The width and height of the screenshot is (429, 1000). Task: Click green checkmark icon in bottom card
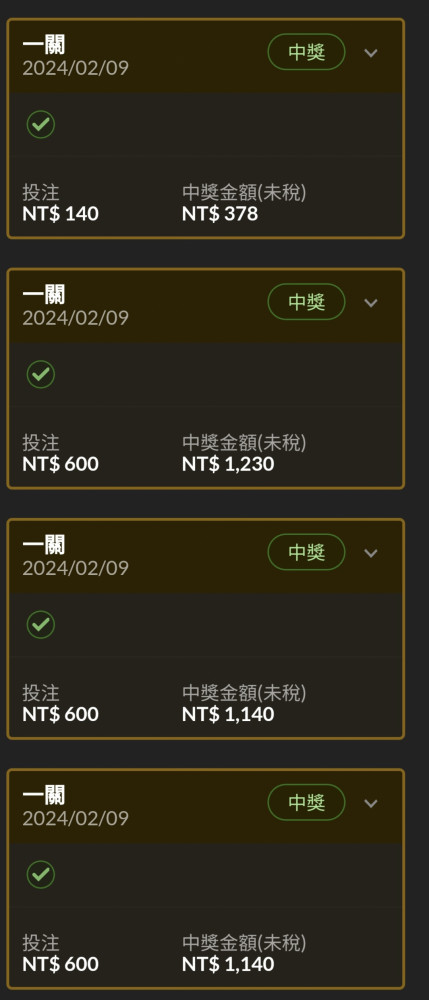pos(41,874)
